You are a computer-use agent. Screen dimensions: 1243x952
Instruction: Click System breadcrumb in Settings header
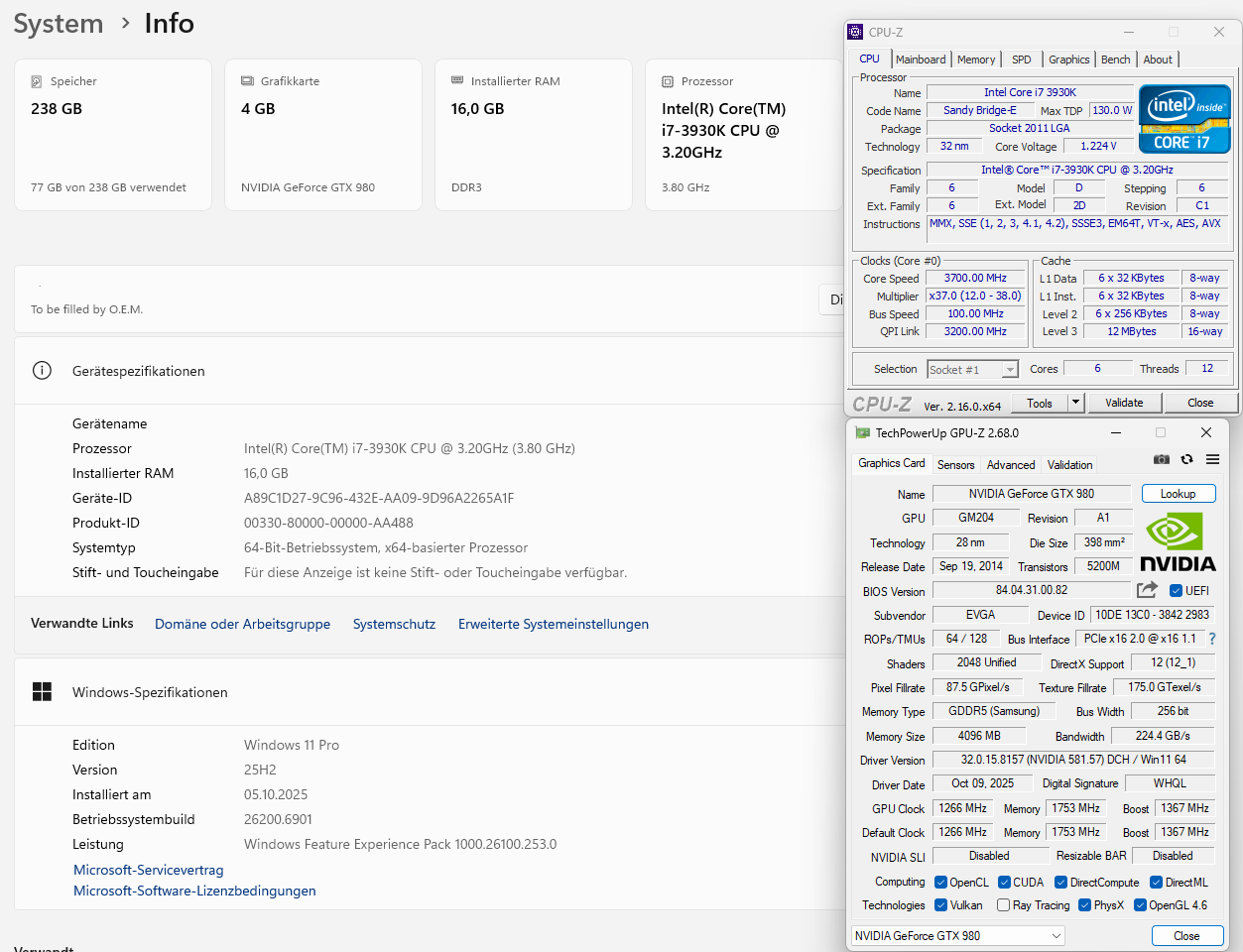click(x=59, y=24)
